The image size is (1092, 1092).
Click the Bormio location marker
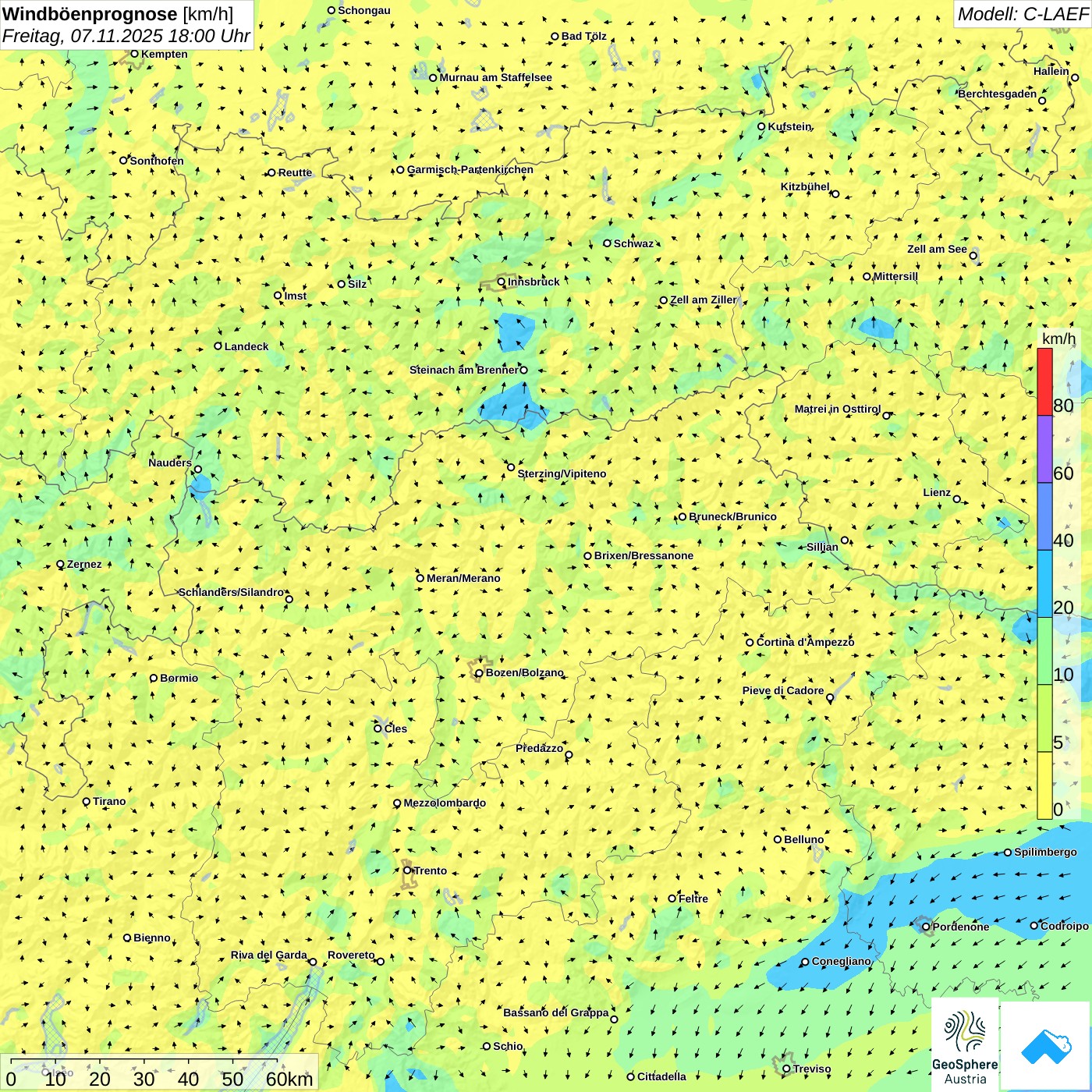tap(154, 678)
